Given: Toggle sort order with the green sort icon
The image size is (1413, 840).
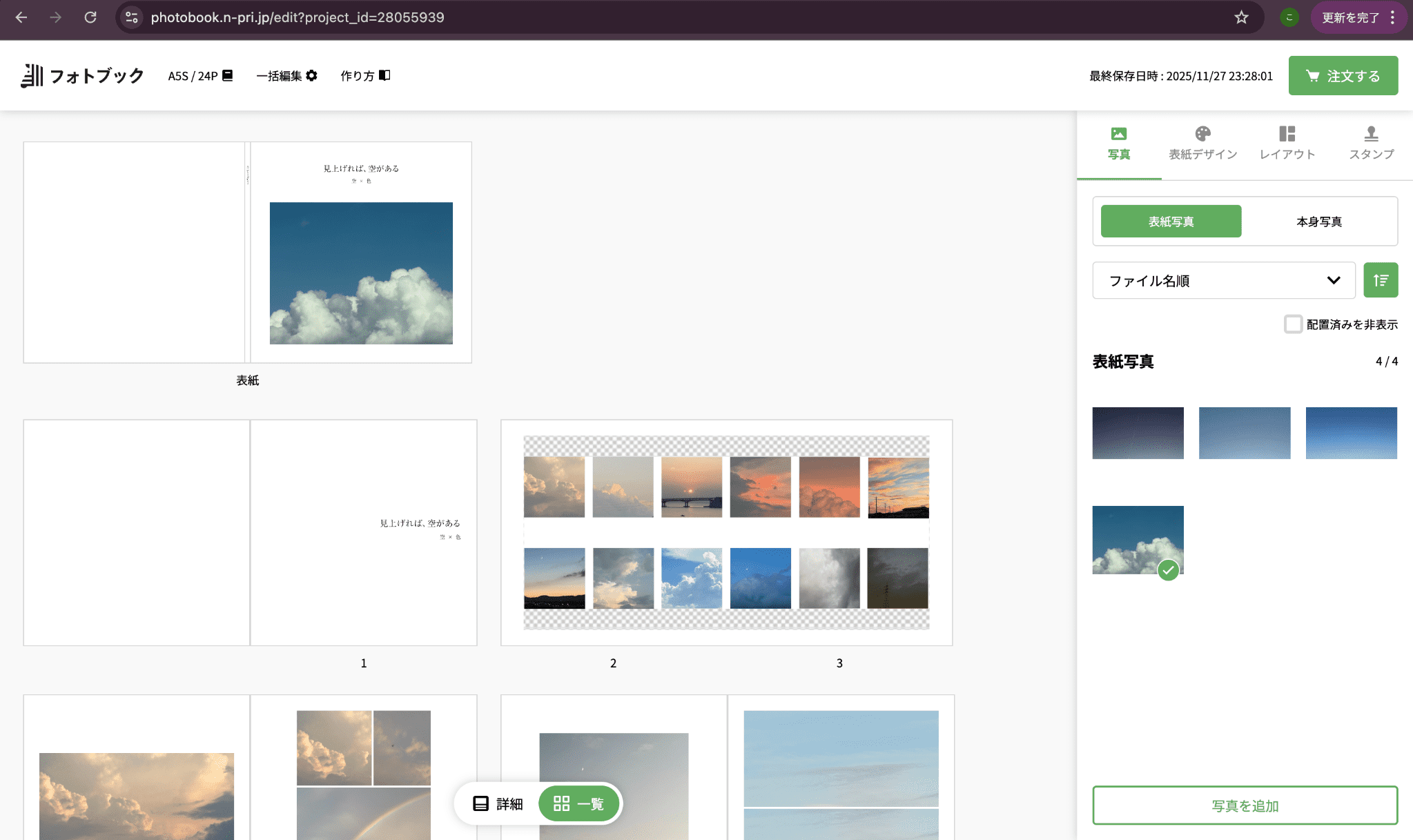Looking at the screenshot, I should pyautogui.click(x=1381, y=280).
